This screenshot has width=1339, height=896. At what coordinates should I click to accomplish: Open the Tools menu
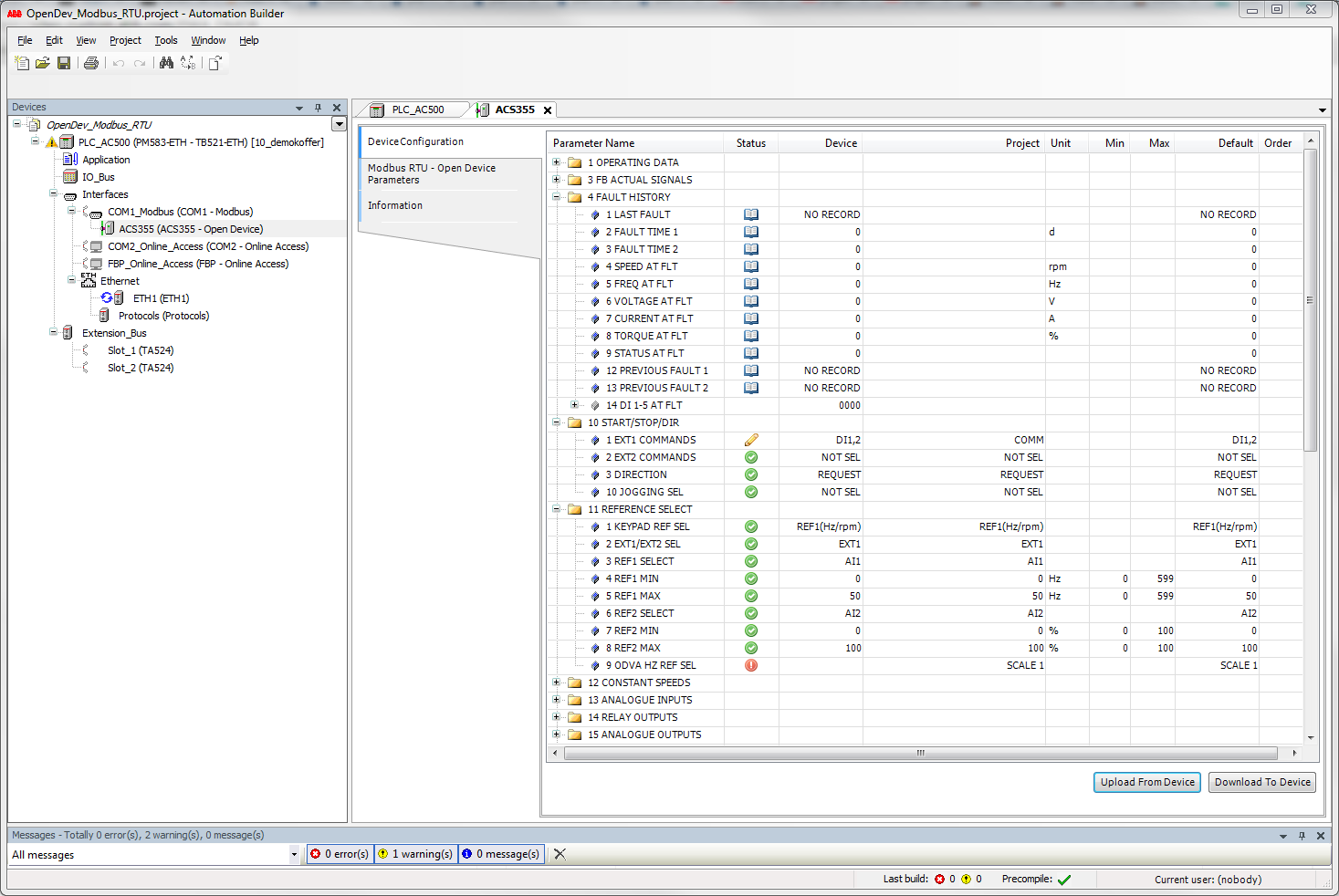tap(166, 40)
